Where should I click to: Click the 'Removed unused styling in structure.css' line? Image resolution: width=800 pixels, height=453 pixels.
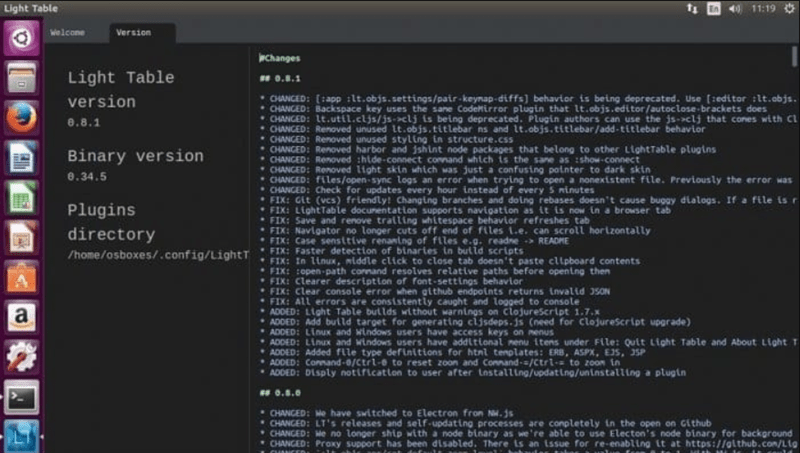(x=386, y=139)
